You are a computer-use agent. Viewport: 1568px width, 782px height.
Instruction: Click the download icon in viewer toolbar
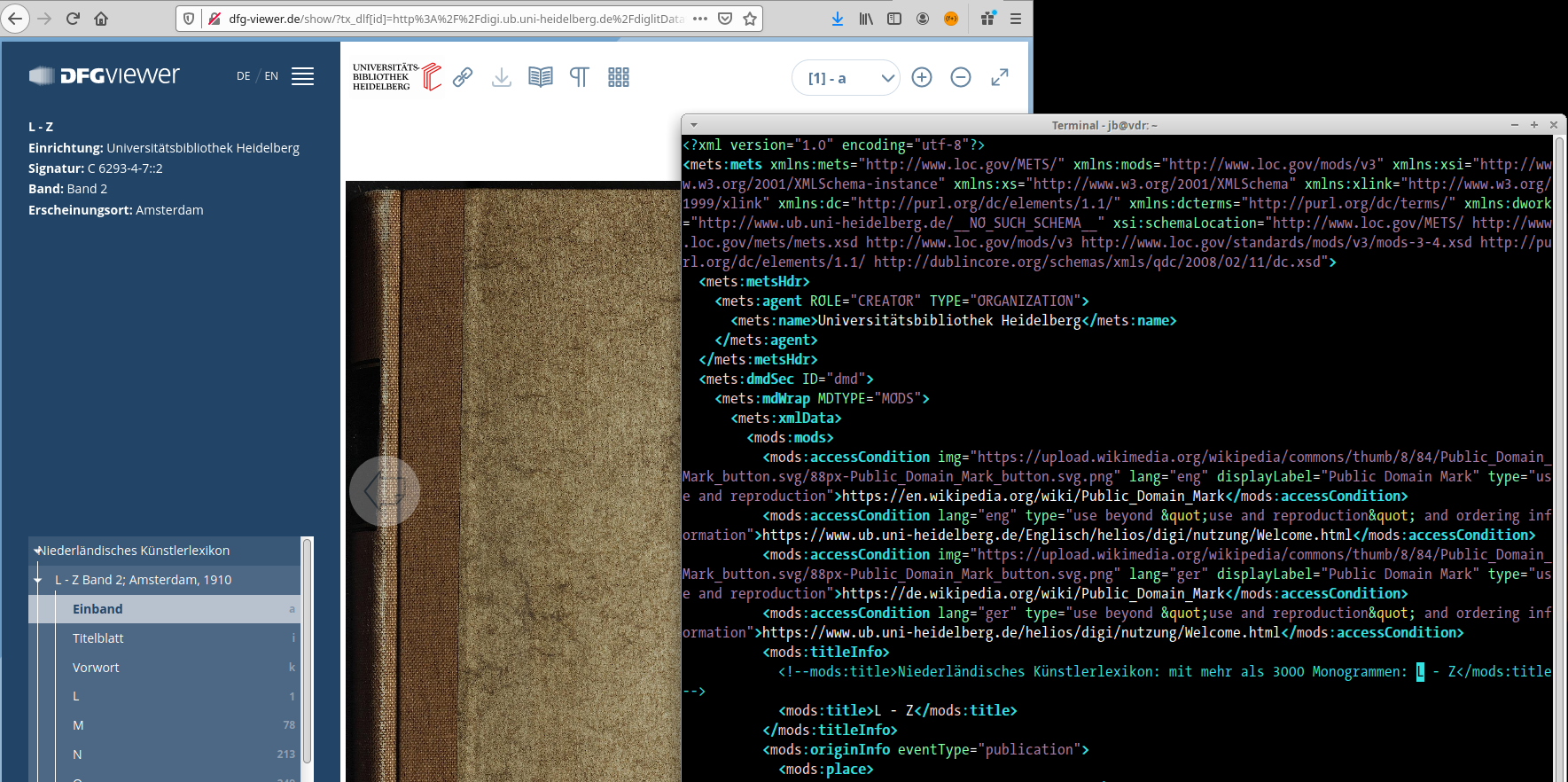[502, 77]
